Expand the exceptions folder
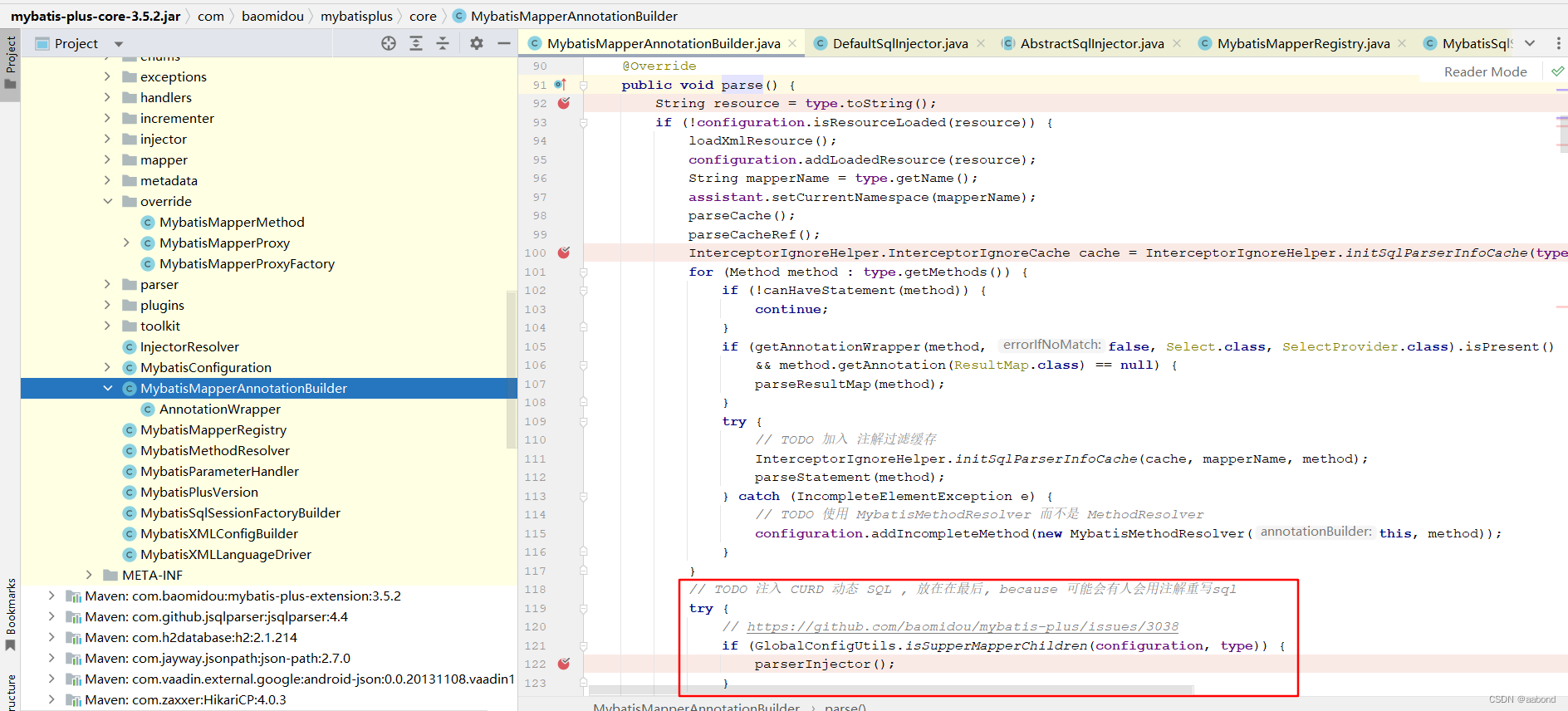Viewport: 1568px width, 711px height. [x=107, y=76]
